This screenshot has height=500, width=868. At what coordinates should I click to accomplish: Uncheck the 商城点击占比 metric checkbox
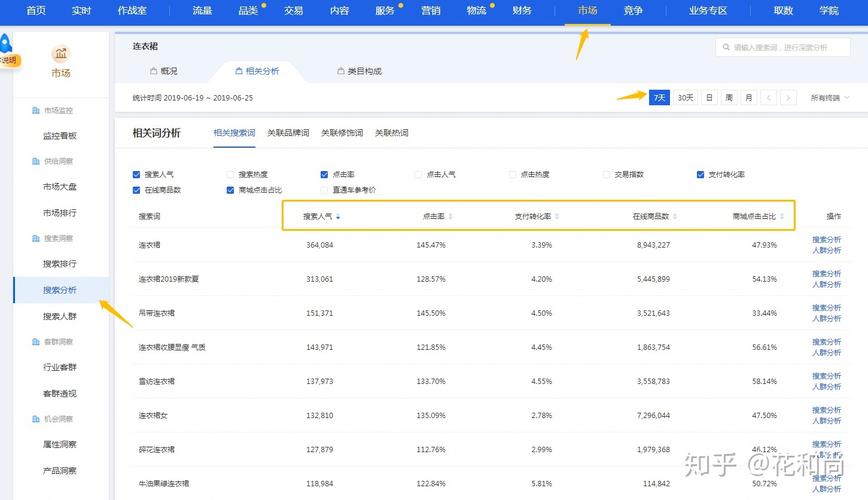[230, 190]
